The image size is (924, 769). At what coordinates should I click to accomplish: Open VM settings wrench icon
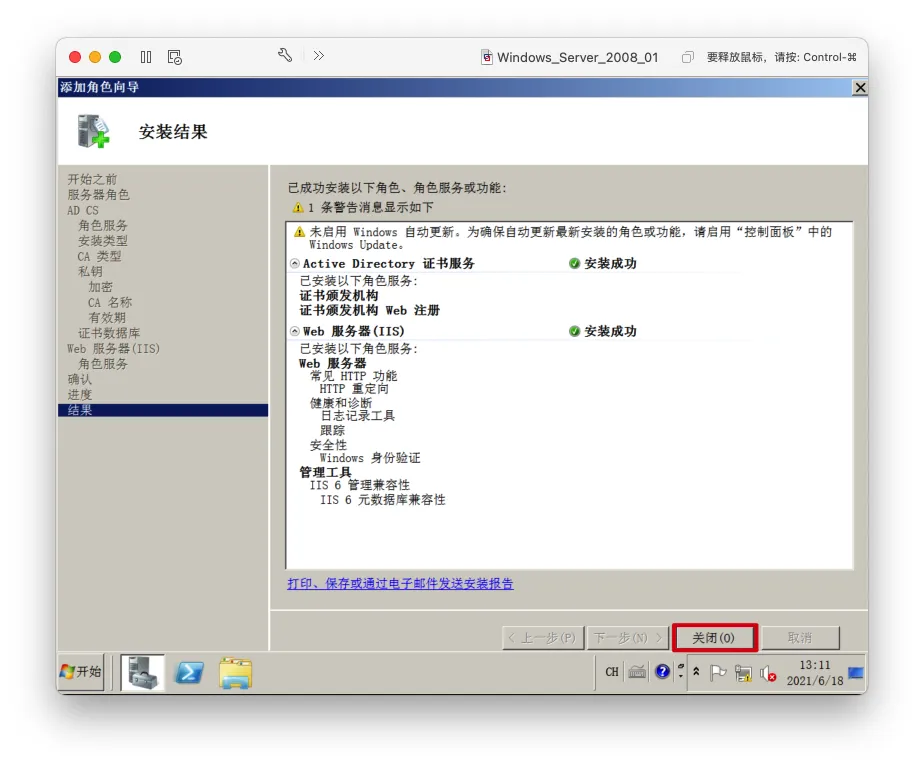coord(285,55)
